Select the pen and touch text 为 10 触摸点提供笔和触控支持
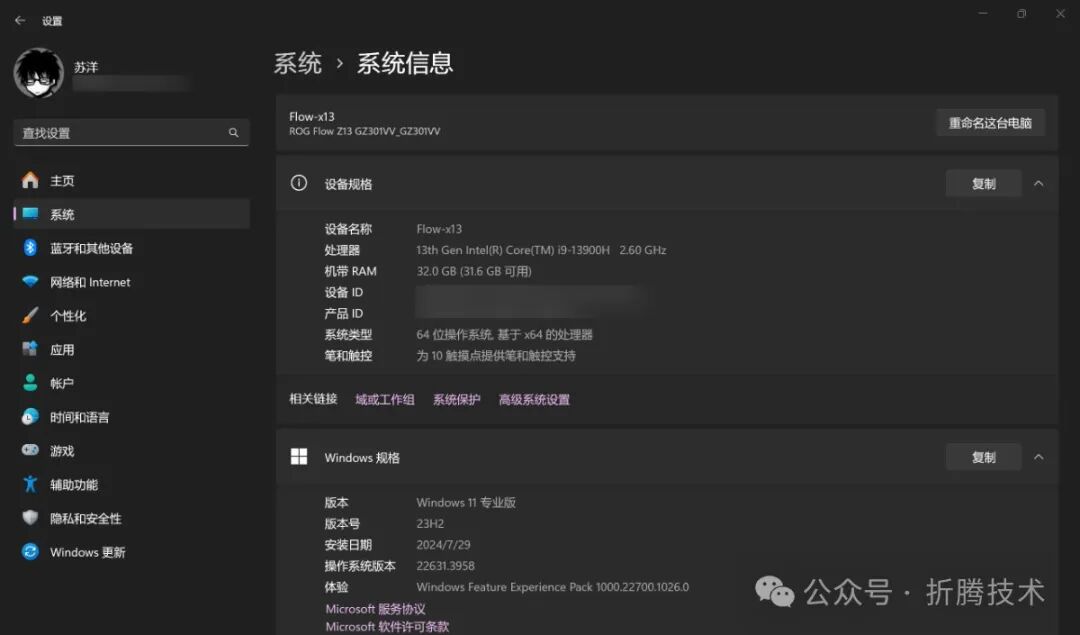The height and width of the screenshot is (635, 1080). pos(496,356)
